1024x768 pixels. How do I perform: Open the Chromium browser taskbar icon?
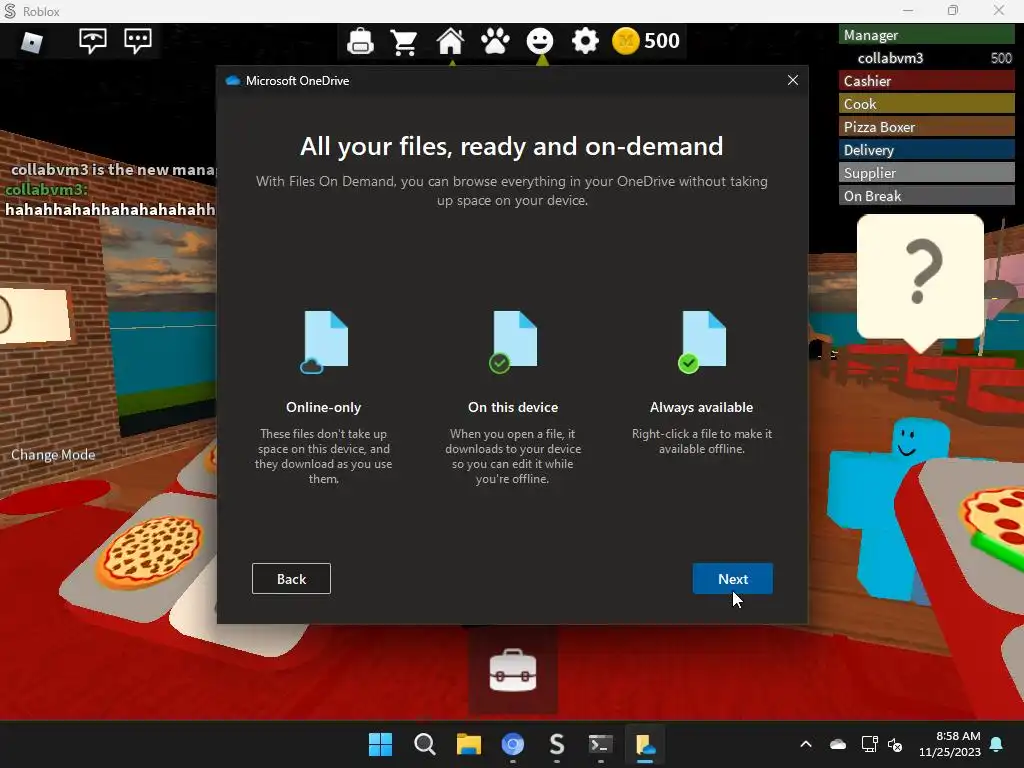513,744
